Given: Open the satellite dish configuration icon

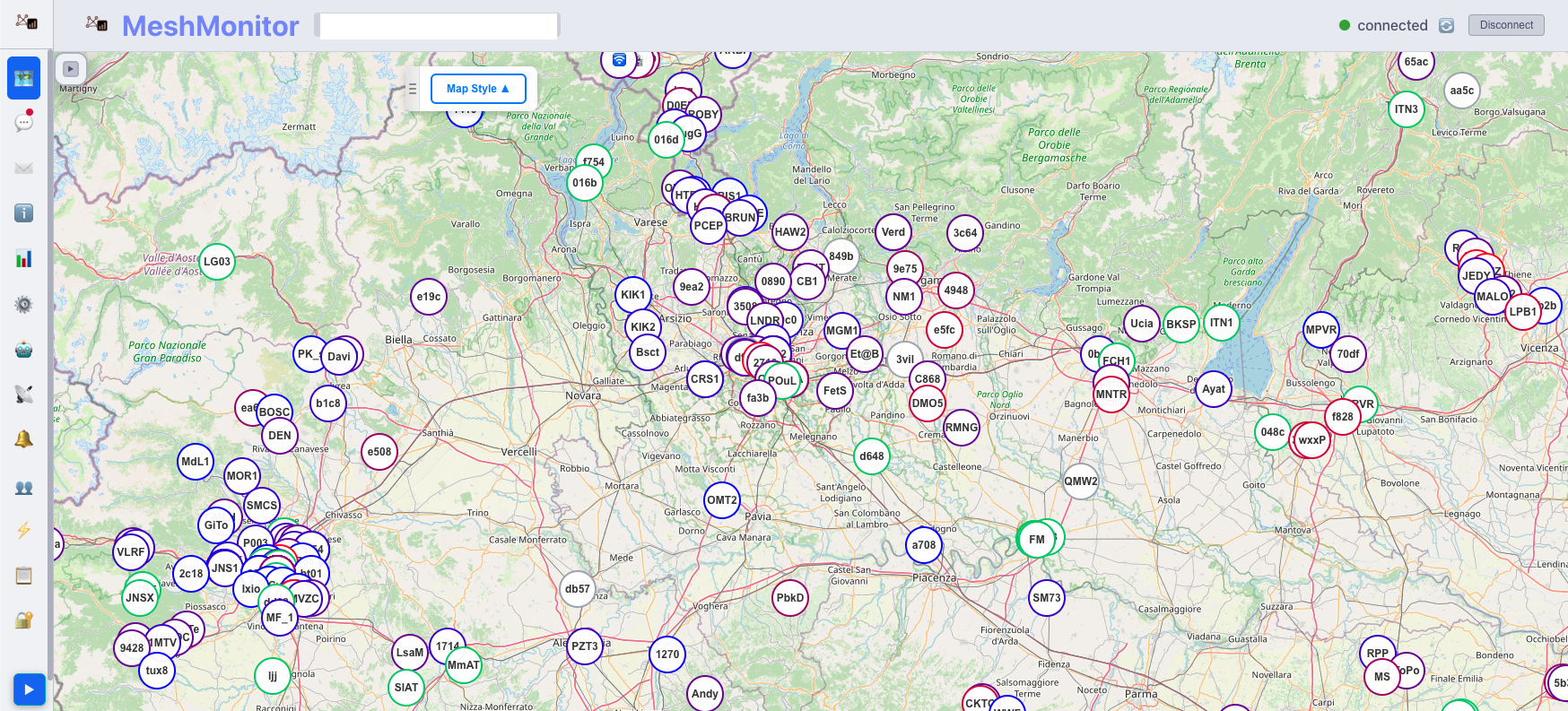Looking at the screenshot, I should 24,394.
